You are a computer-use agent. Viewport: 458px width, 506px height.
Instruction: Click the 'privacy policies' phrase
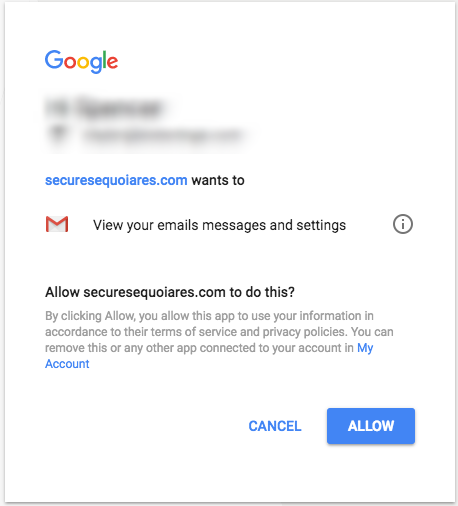[304, 332]
